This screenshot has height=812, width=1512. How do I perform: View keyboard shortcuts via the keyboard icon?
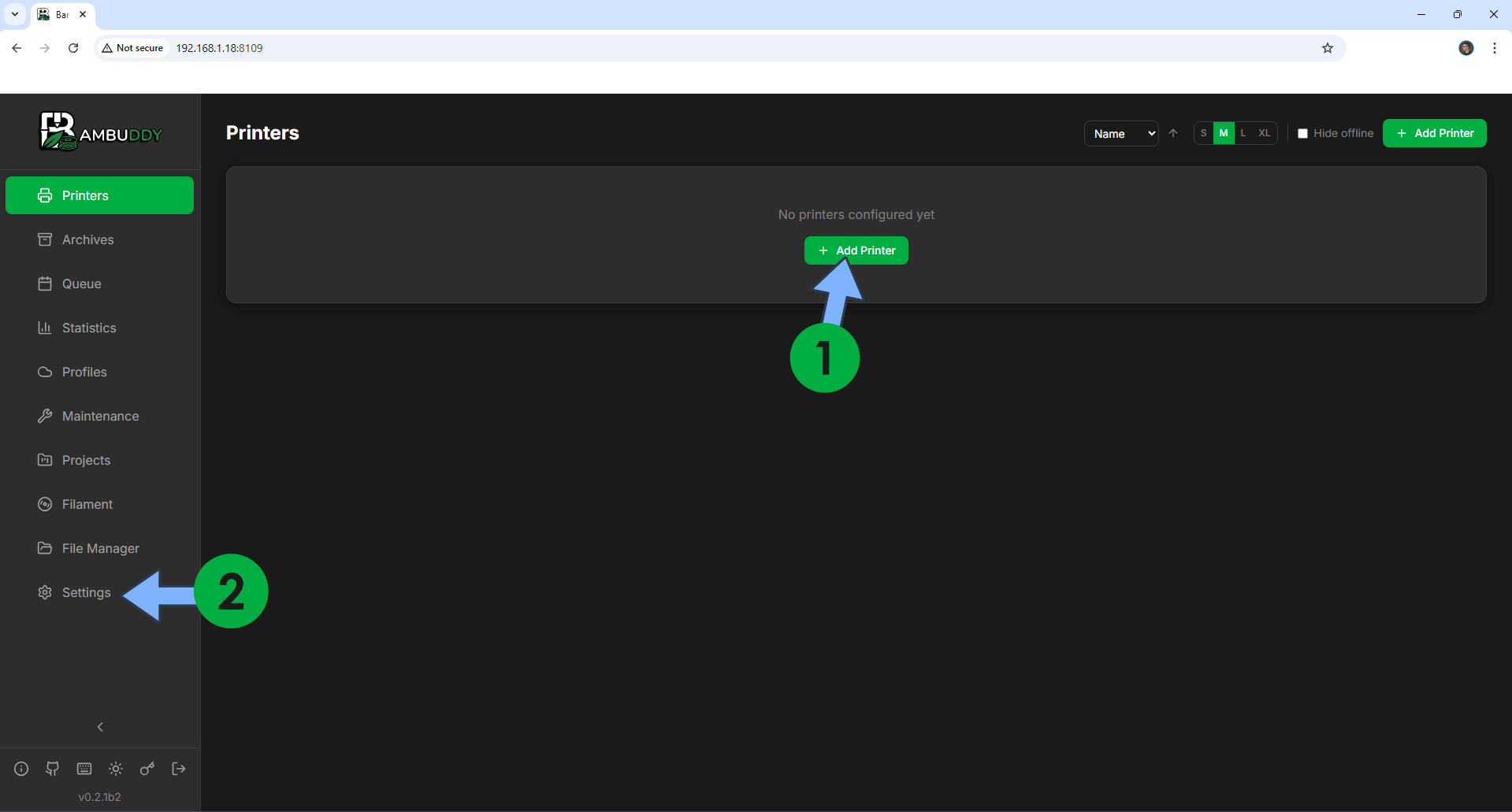pos(84,769)
